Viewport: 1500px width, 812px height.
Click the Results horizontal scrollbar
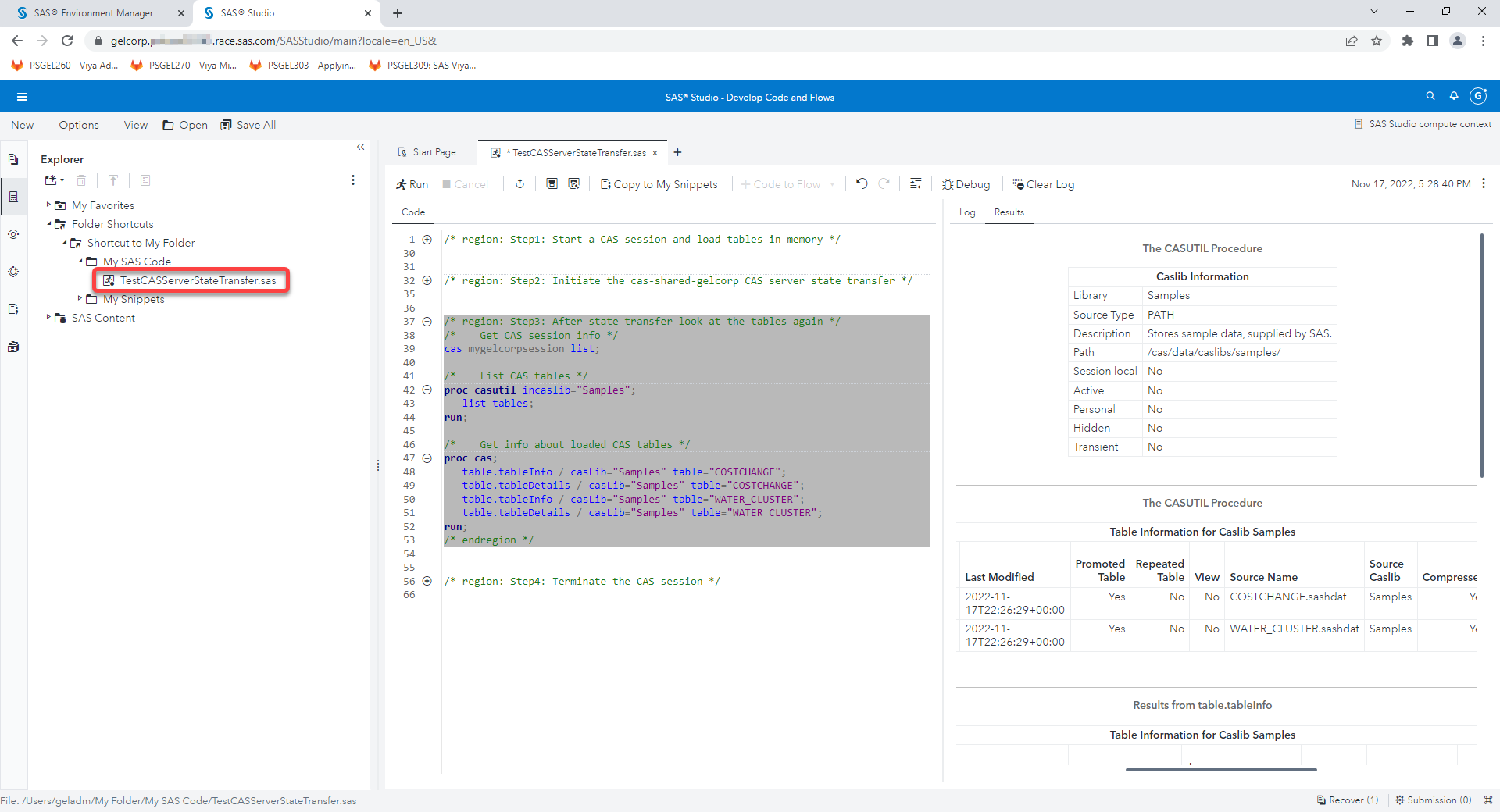point(1221,770)
